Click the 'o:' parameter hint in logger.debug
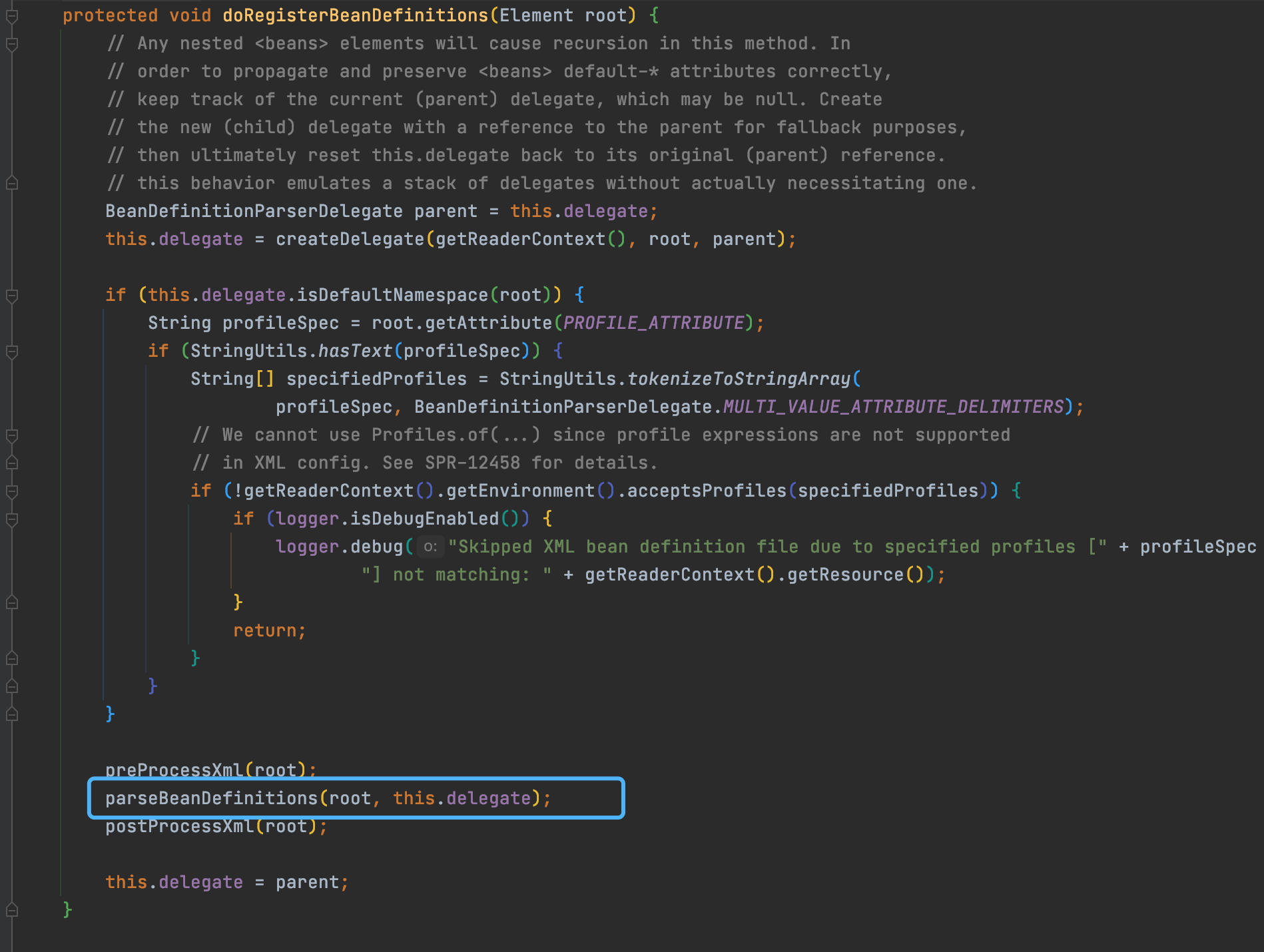The image size is (1264, 952). (430, 547)
